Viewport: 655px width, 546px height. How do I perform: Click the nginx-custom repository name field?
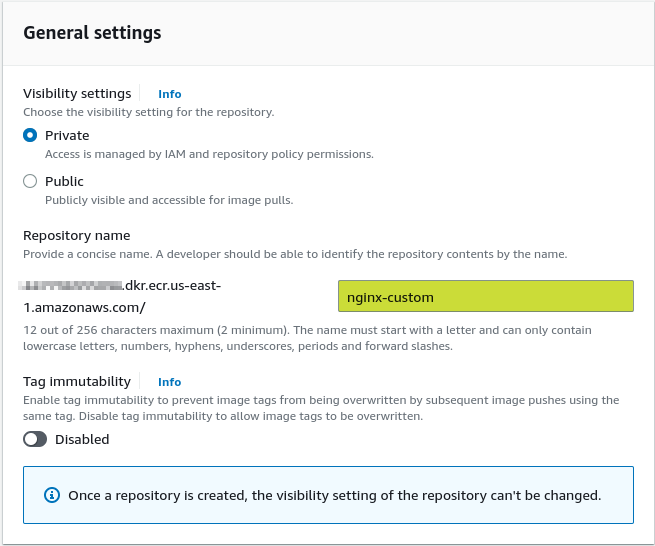(x=485, y=297)
